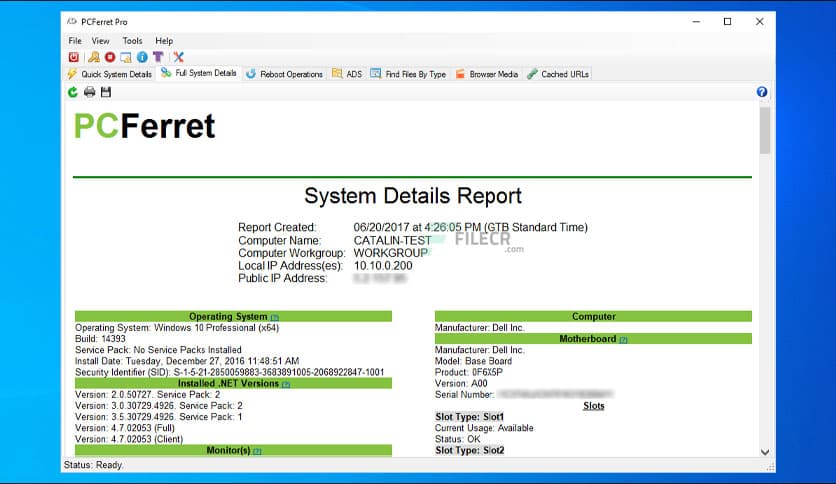Viewport: 836px width, 484px height.
Task: Click help link beside Motherboard header
Action: [623, 340]
